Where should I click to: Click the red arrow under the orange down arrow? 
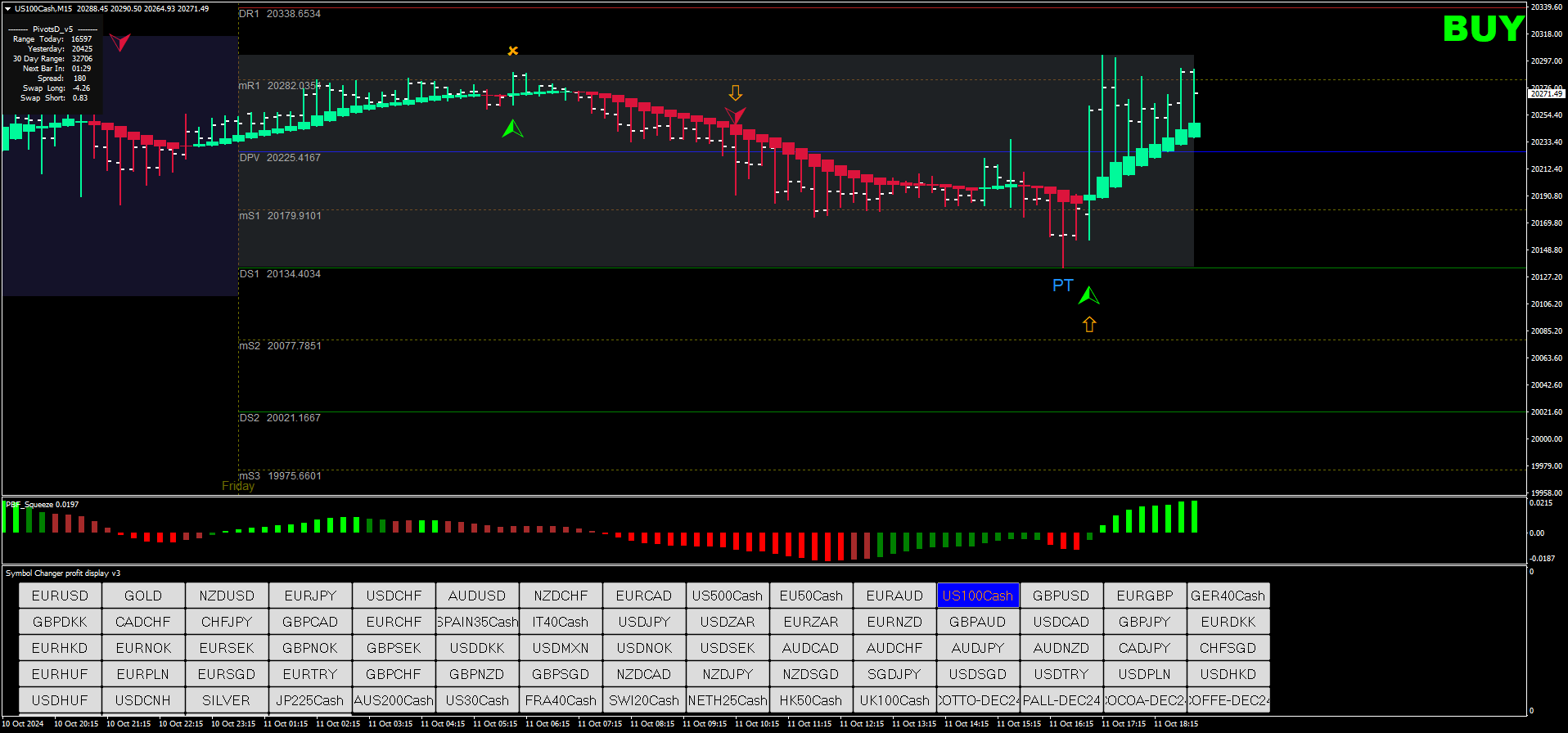coord(735,115)
